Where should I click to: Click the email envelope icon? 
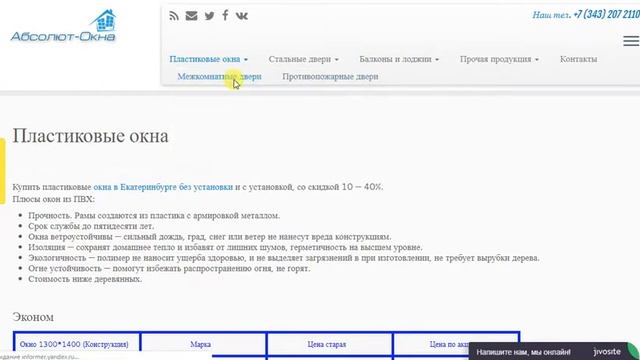point(191,16)
